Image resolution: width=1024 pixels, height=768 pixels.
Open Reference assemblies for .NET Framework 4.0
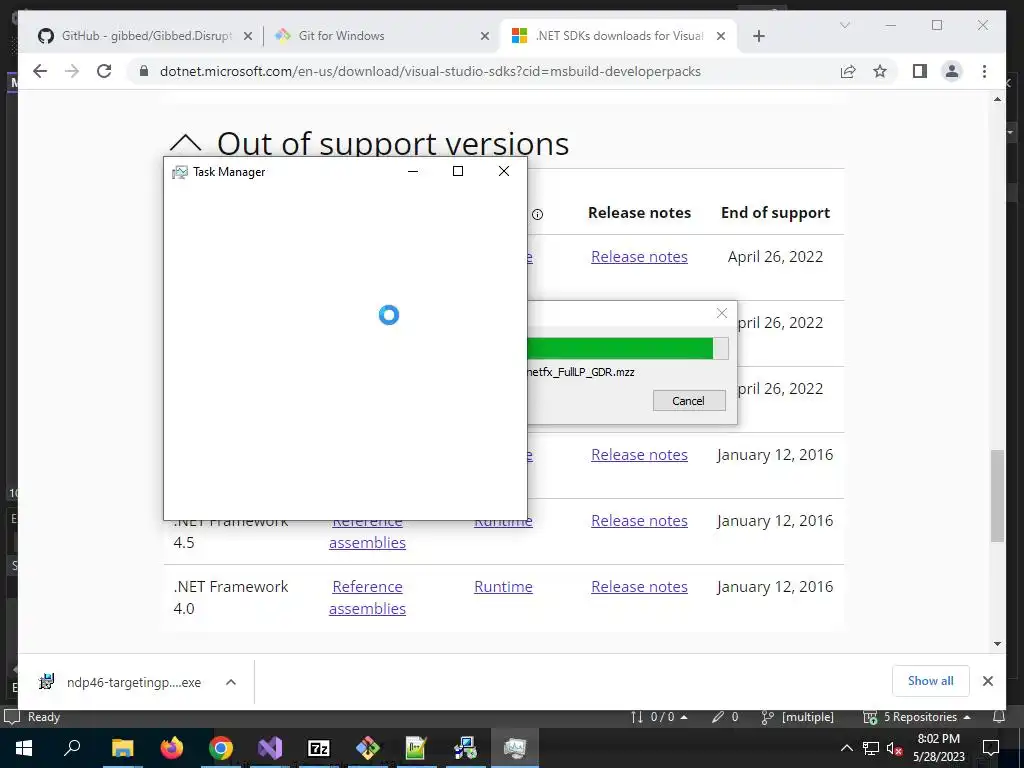coord(367,598)
